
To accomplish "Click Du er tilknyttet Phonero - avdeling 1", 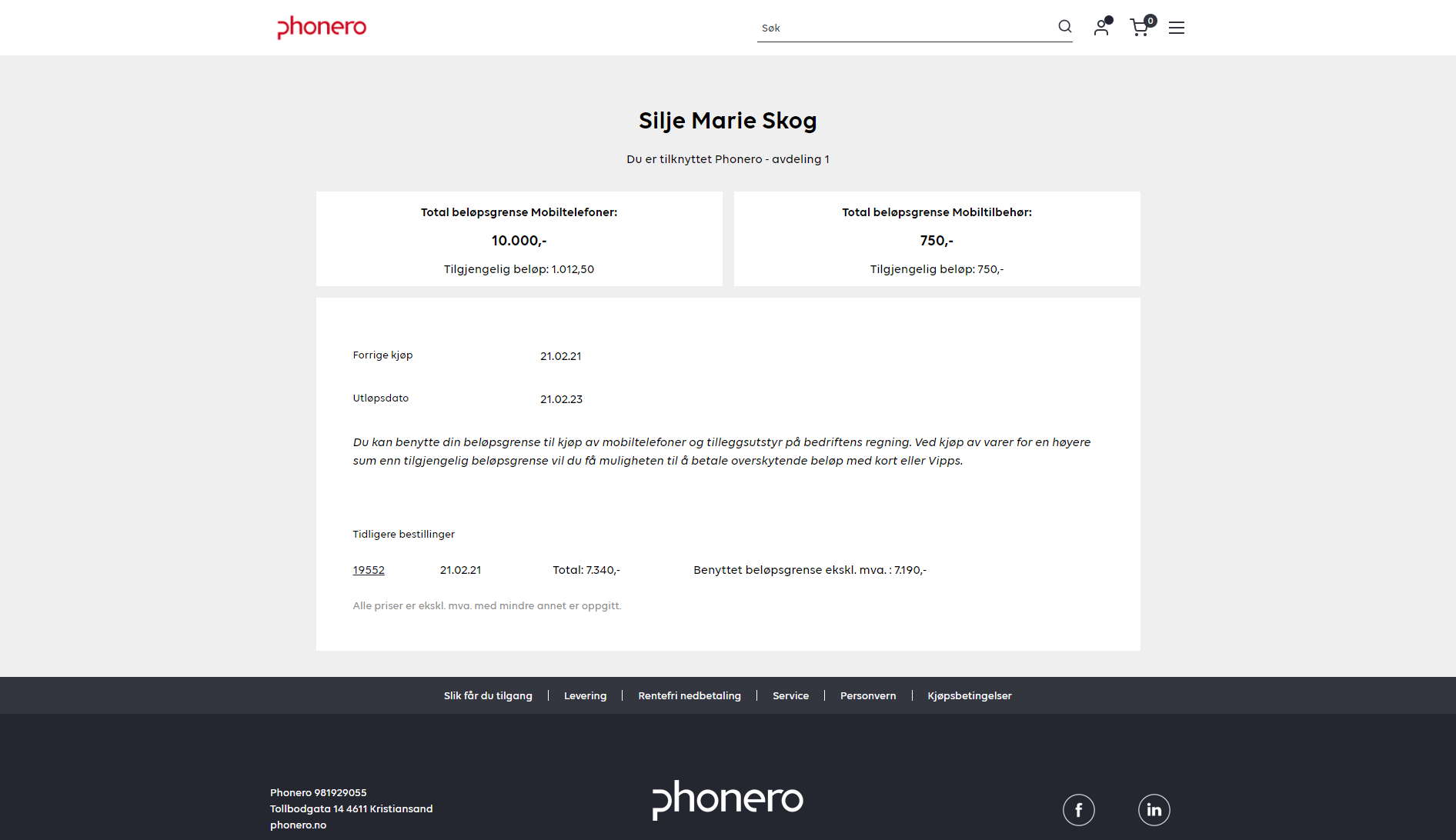I will [728, 159].
